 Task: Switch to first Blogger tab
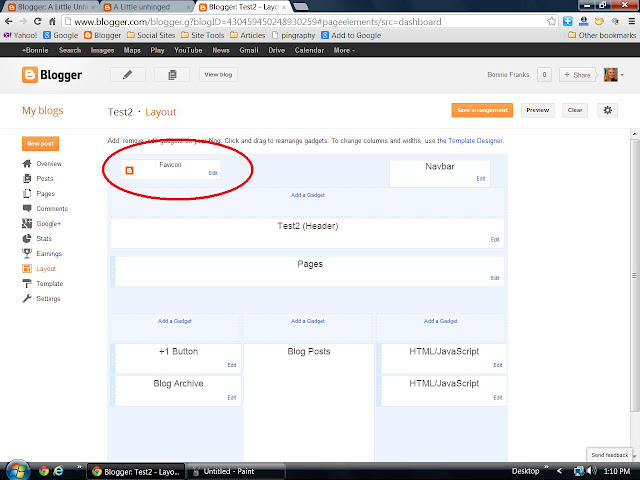51,7
